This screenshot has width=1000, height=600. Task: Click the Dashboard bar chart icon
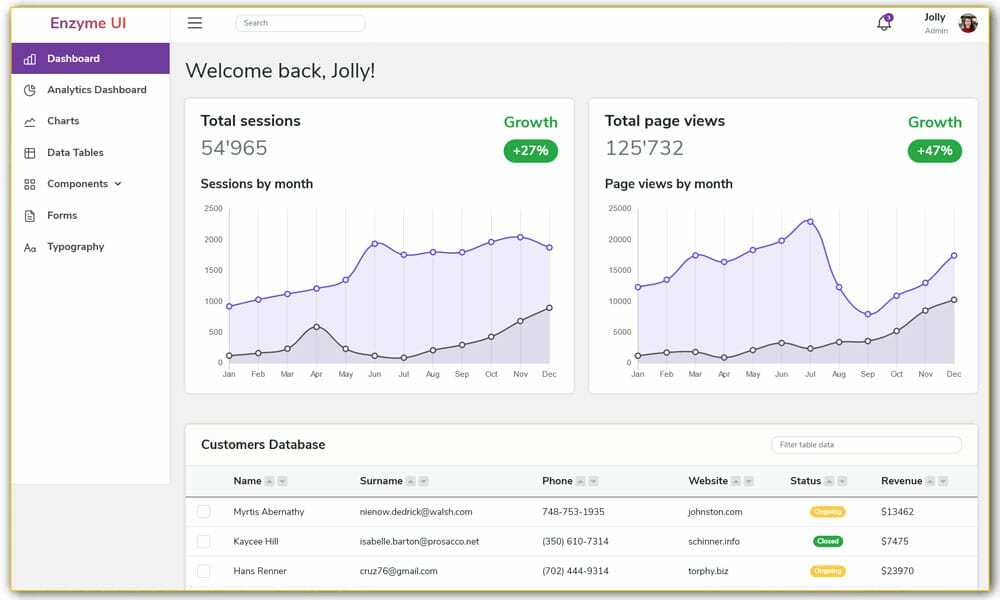[x=30, y=59]
